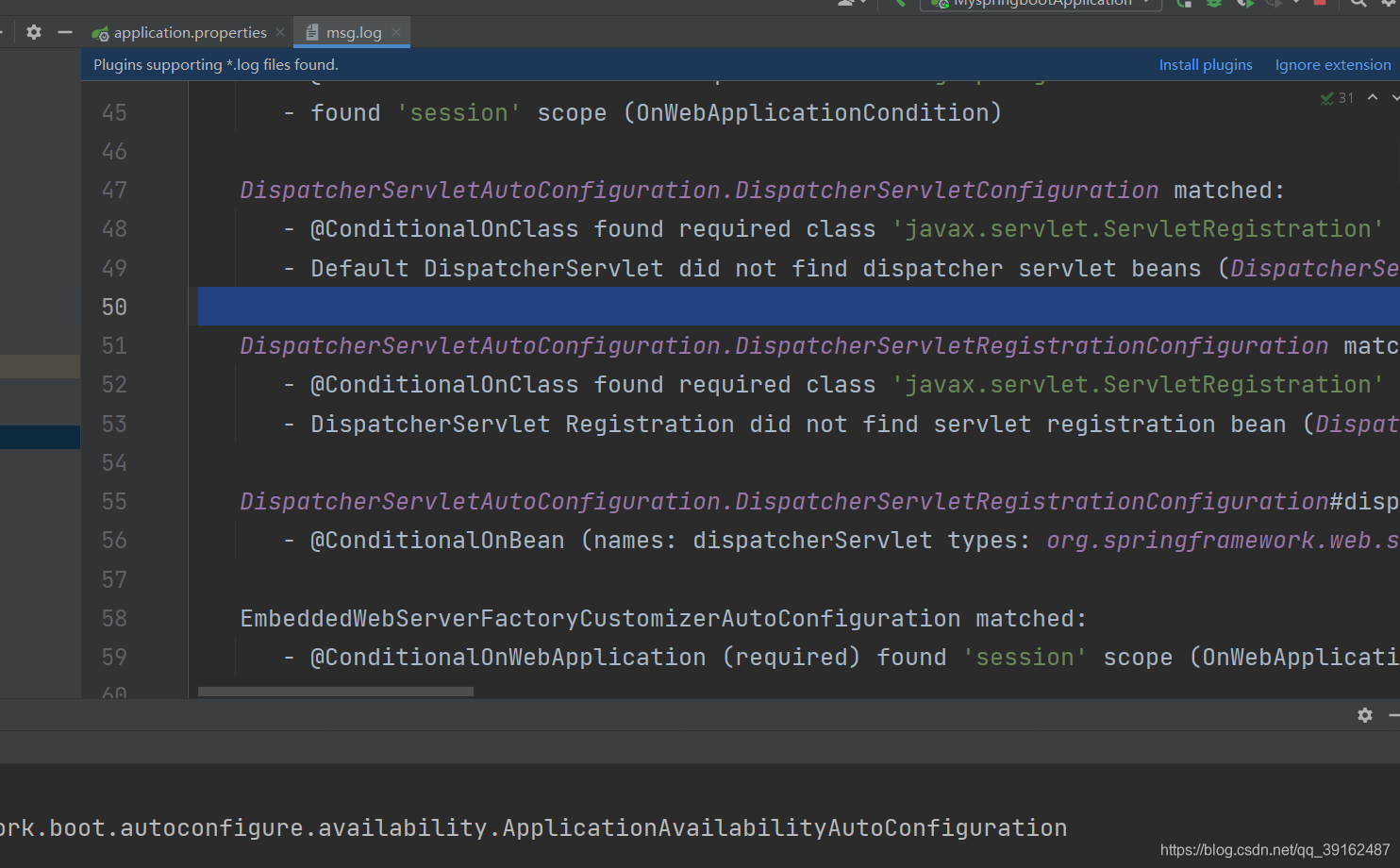Open the project panel gear options
Viewport: 1400px width, 868px height.
click(34, 32)
